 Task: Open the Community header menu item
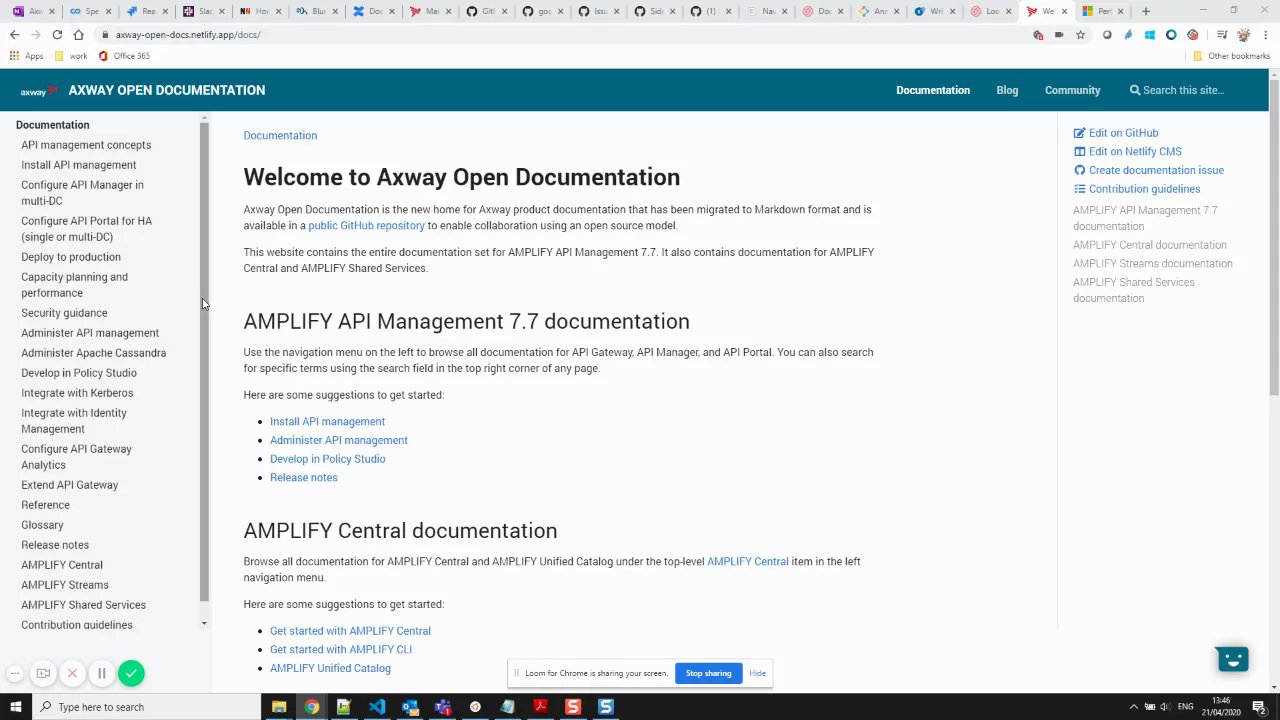tap(1072, 90)
